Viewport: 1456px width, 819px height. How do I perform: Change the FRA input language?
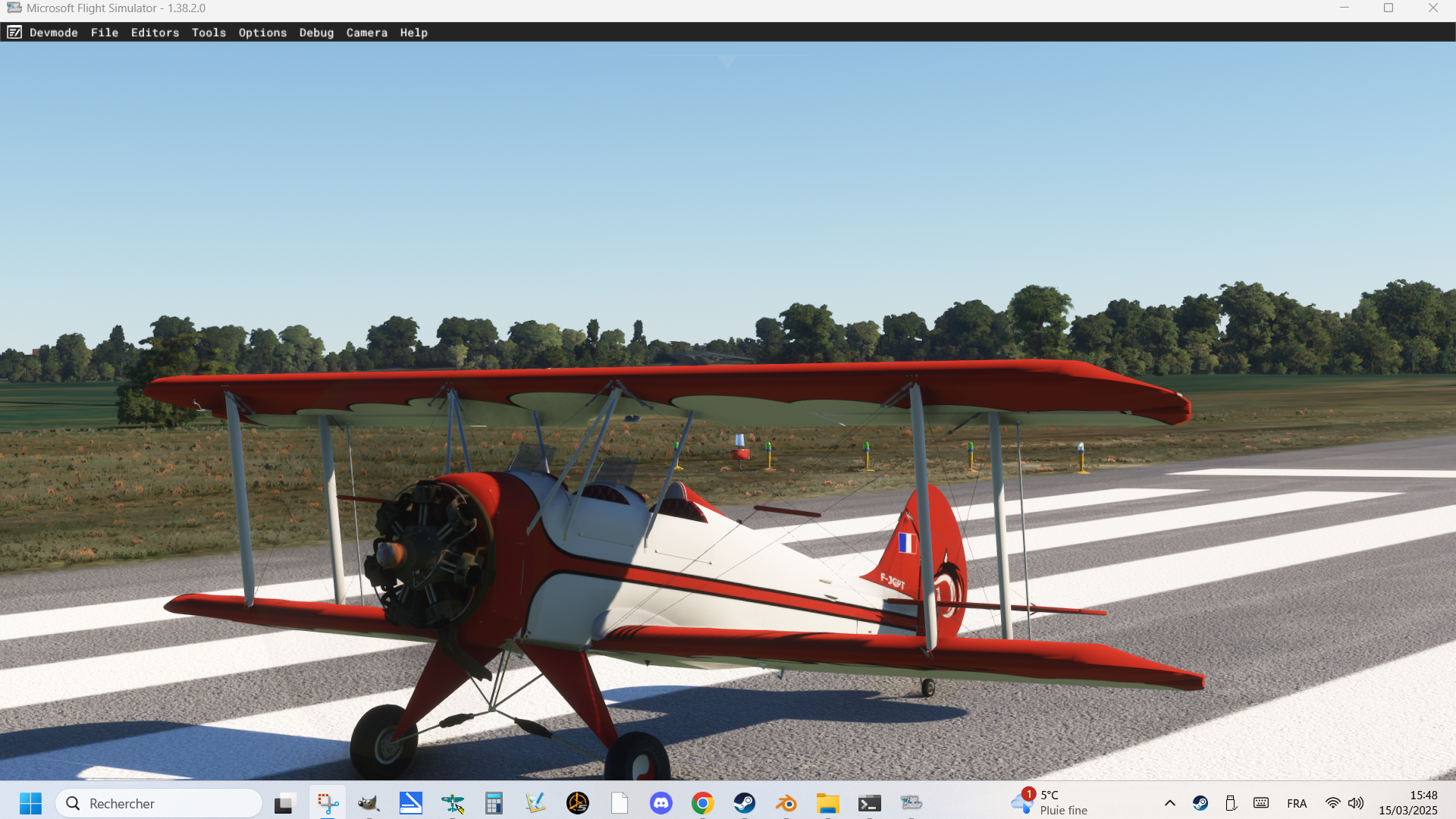[1297, 803]
